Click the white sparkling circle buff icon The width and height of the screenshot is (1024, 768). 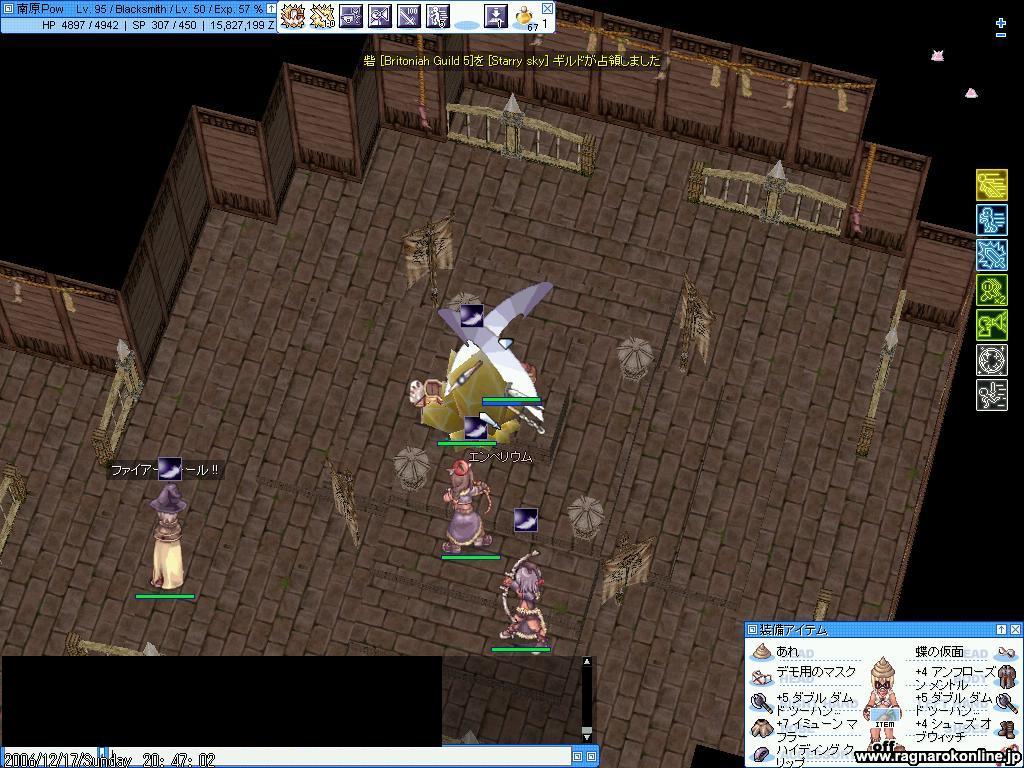click(991, 360)
